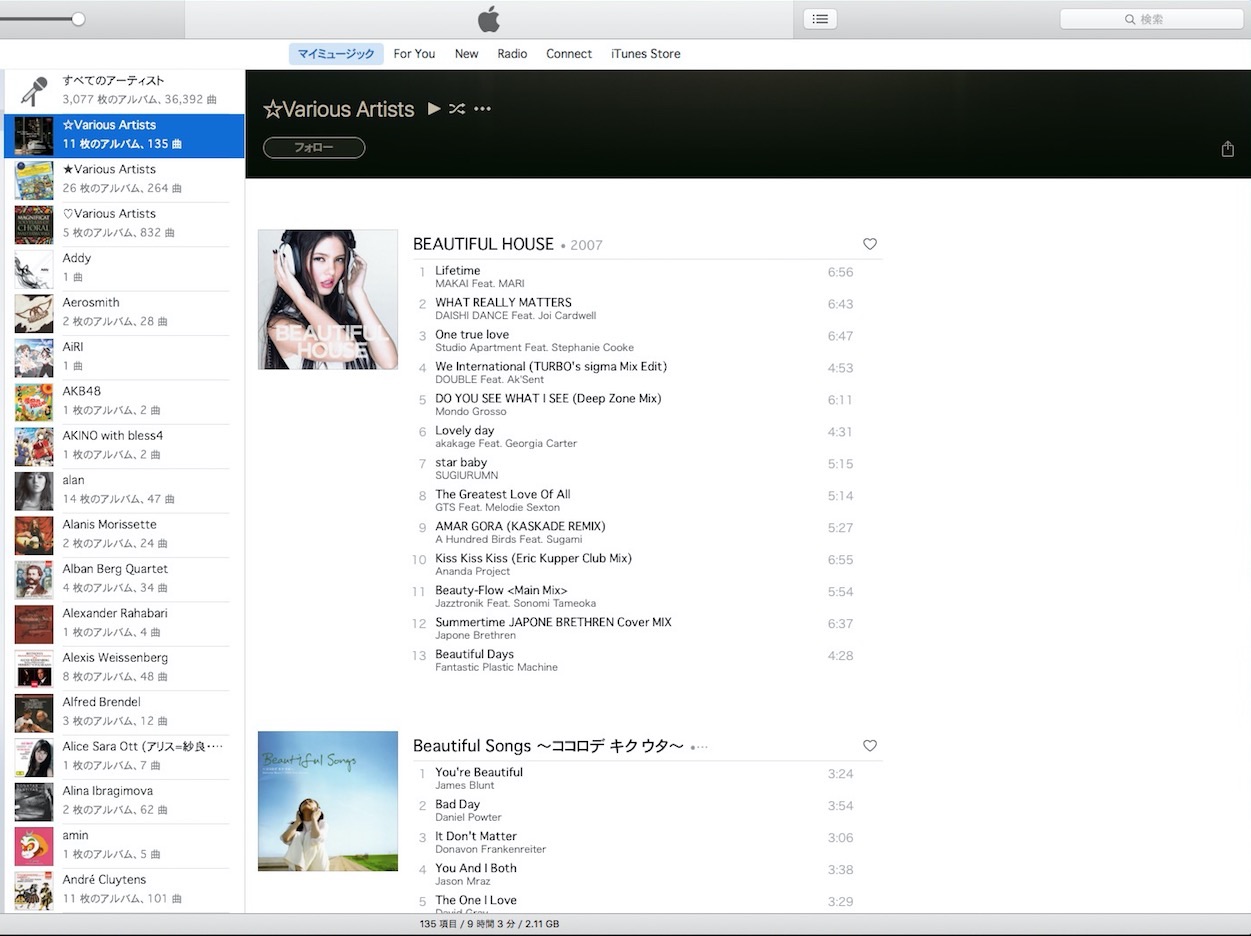Select AKINO with bless4 artist
Image resolution: width=1251 pixels, height=936 pixels.
(x=124, y=446)
